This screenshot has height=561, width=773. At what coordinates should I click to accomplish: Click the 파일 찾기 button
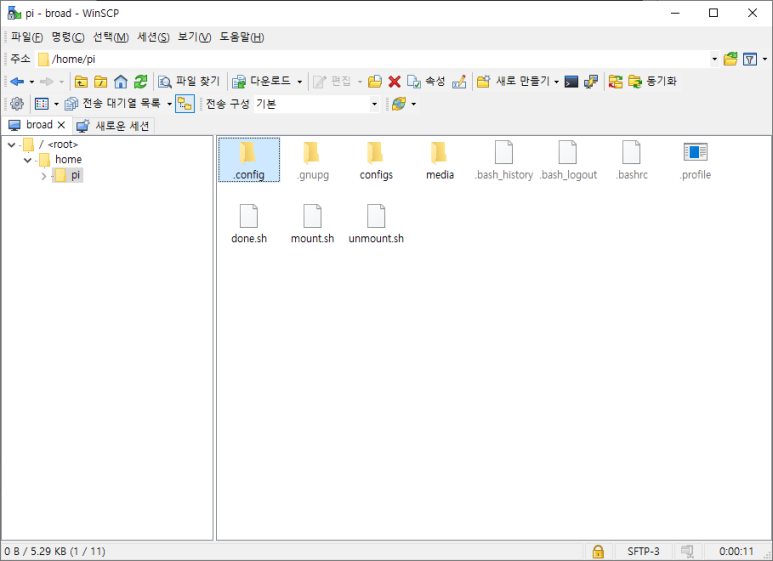click(189, 81)
